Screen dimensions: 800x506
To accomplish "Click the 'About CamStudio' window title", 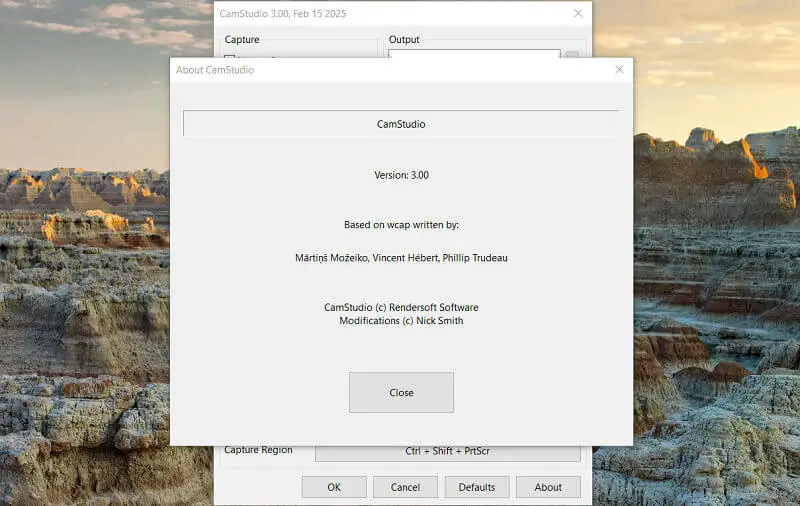I will 215,70.
